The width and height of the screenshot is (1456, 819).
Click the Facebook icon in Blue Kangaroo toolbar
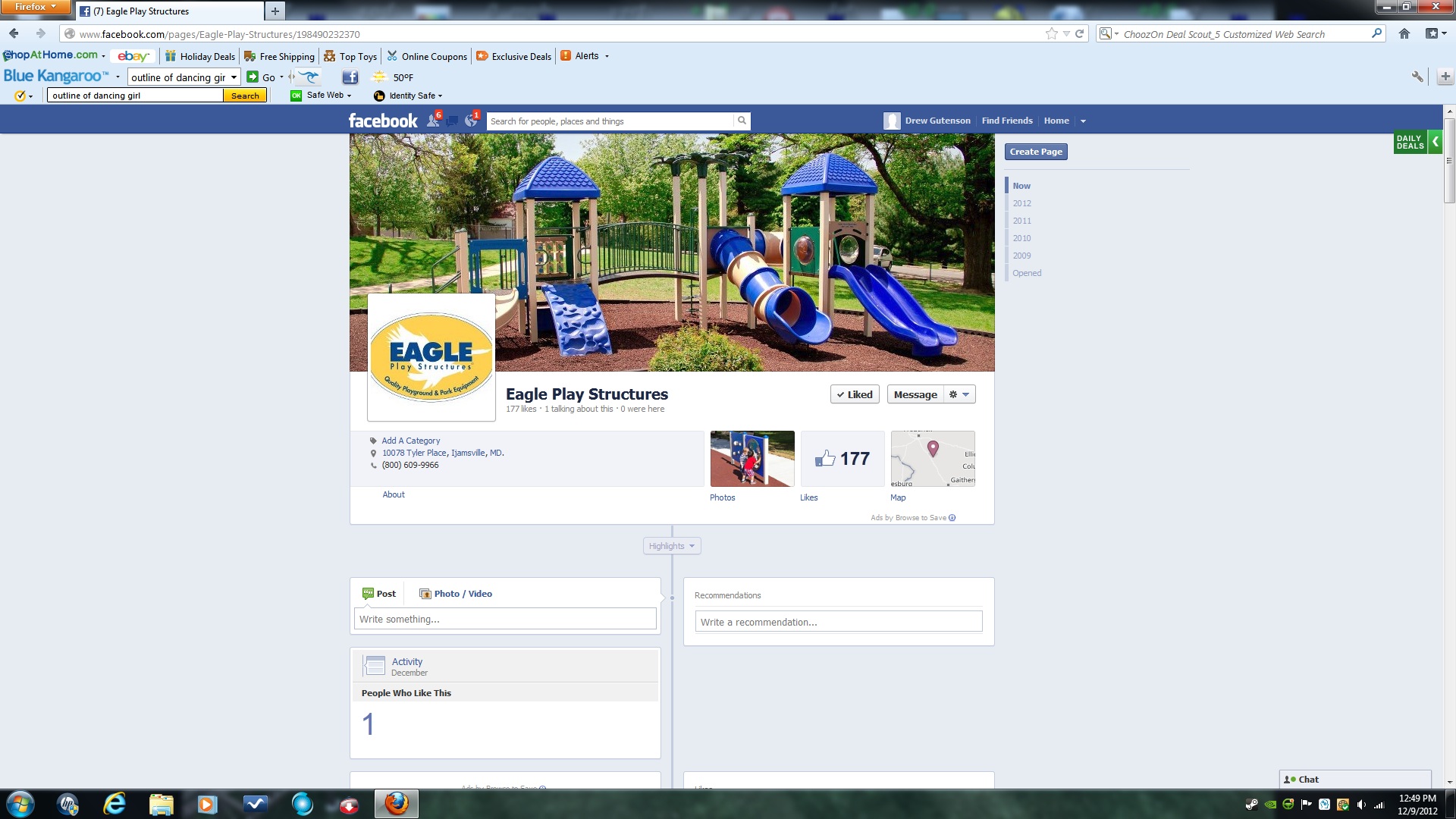pos(350,77)
